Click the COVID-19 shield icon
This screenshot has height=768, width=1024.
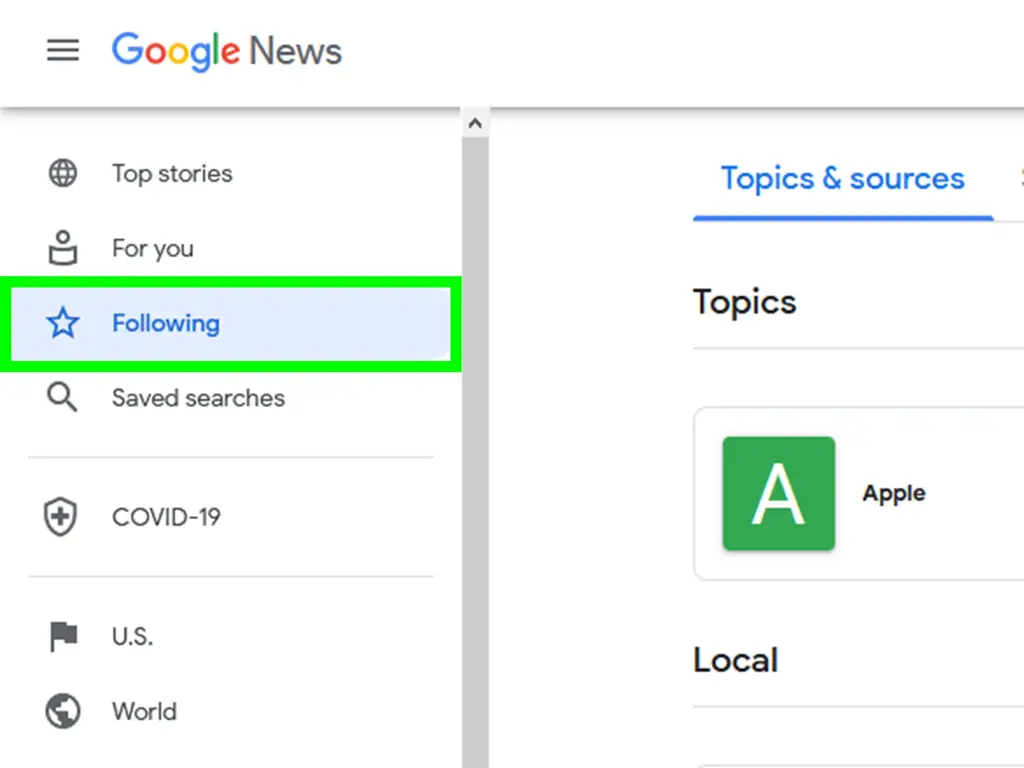[63, 517]
